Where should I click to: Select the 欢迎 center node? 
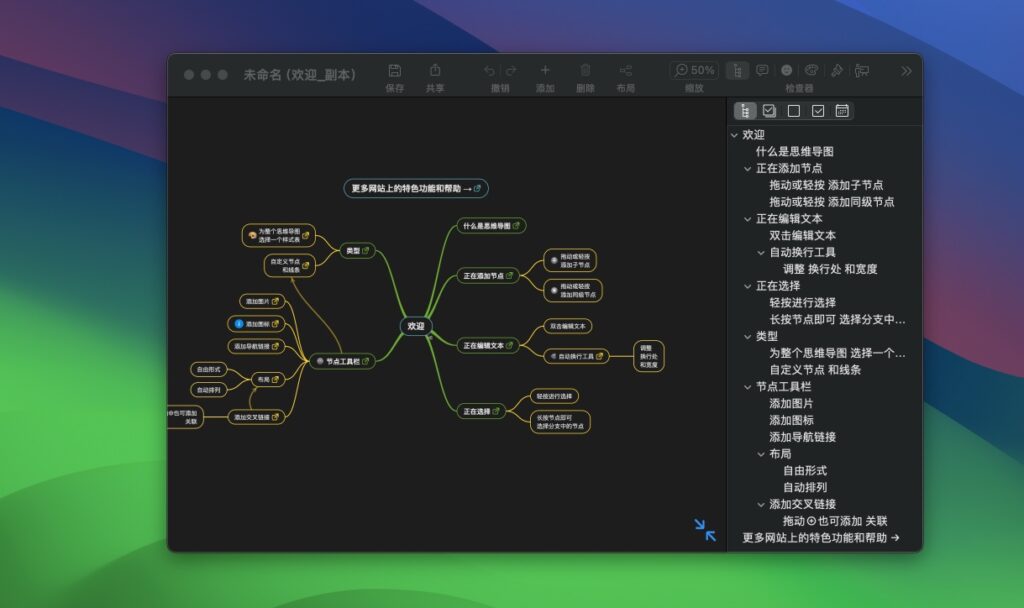415,325
